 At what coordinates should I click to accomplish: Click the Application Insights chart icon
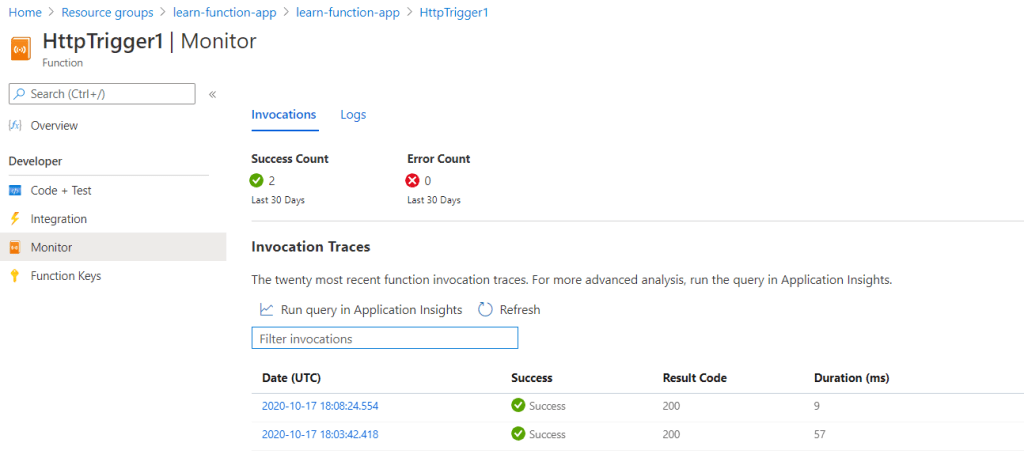pos(266,310)
